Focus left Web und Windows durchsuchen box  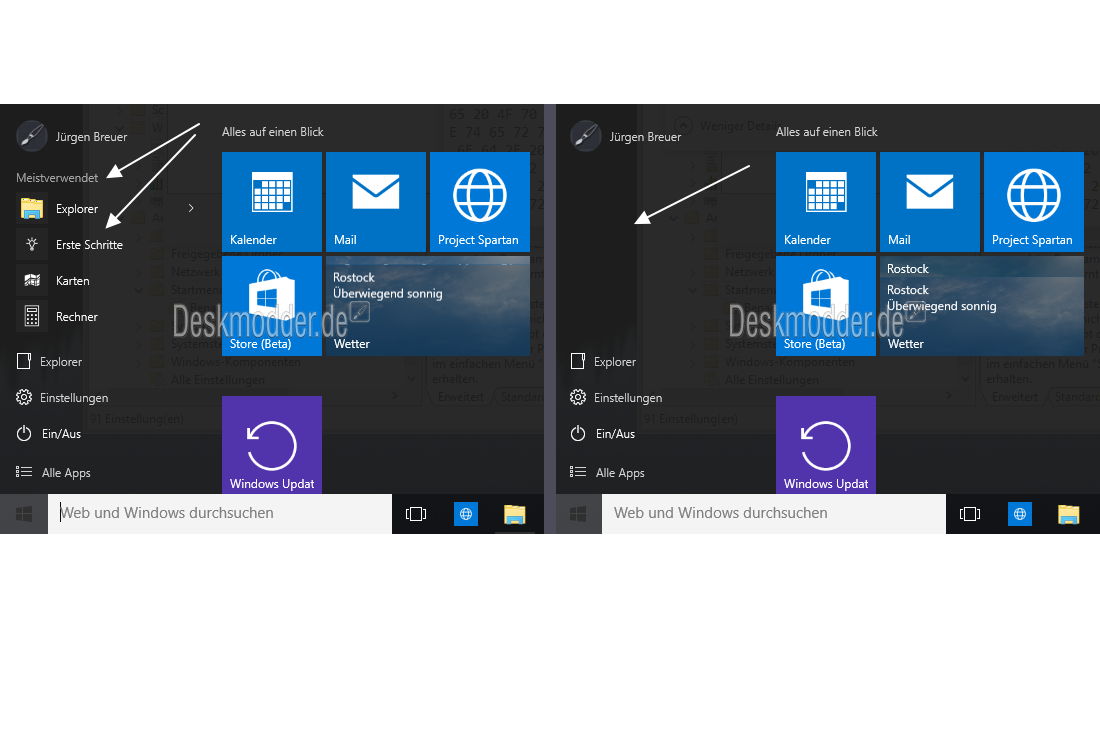[x=220, y=514]
